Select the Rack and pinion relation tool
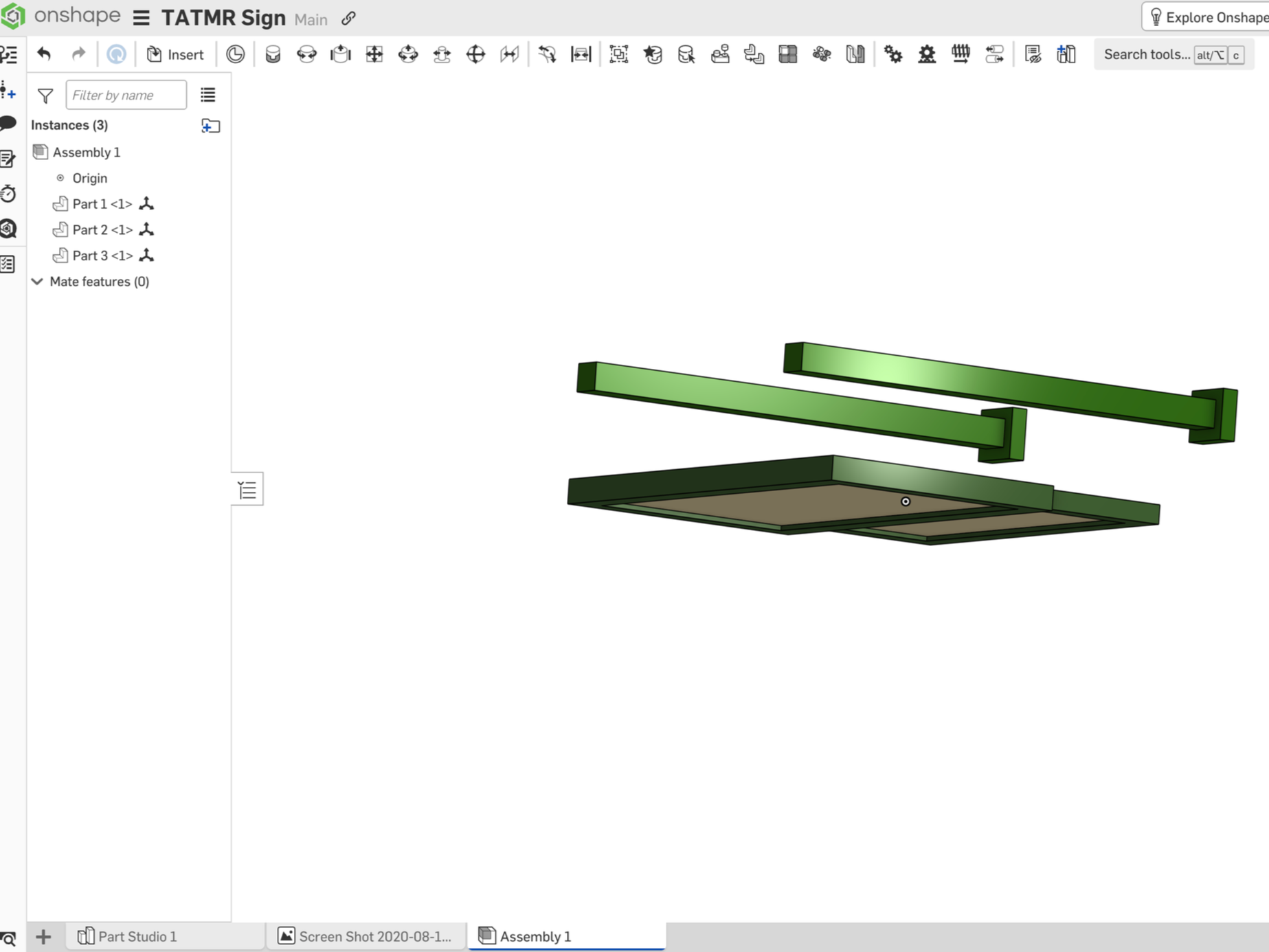 [x=927, y=54]
